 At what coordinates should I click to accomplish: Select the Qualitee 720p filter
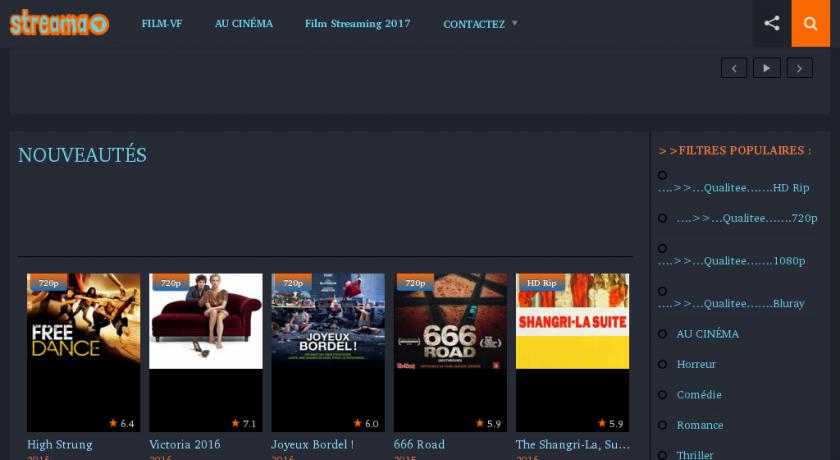click(x=747, y=218)
